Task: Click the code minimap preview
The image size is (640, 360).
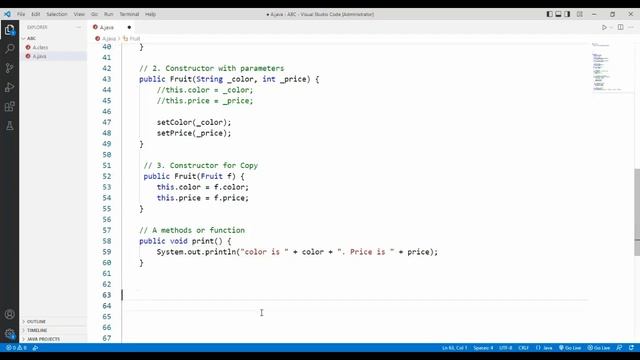Action: [607, 67]
